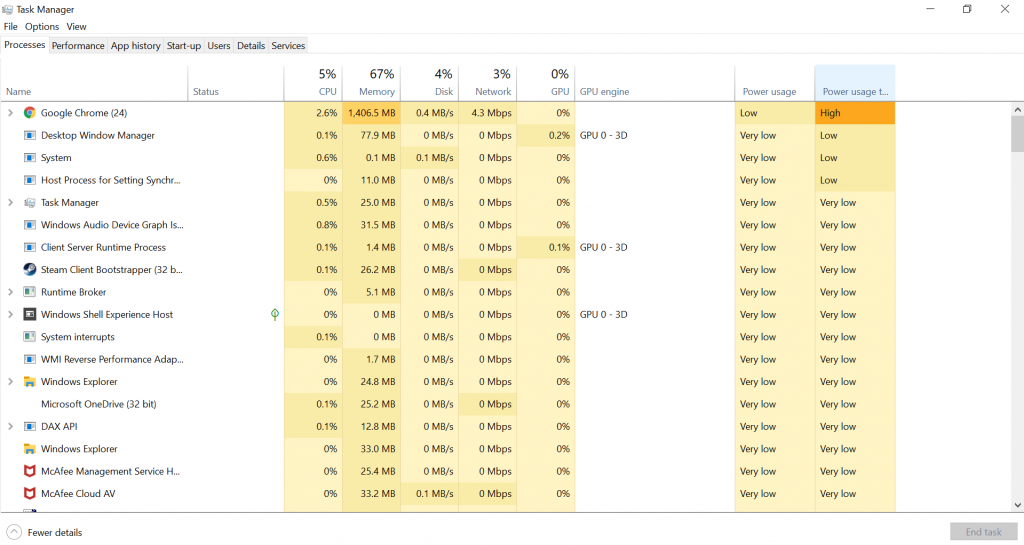This screenshot has width=1024, height=545.
Task: Expand the Runtime Broker process group
Action: coord(10,292)
